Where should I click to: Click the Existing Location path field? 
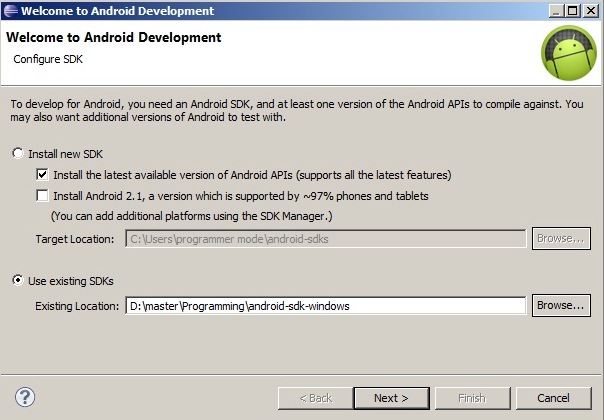[x=325, y=306]
